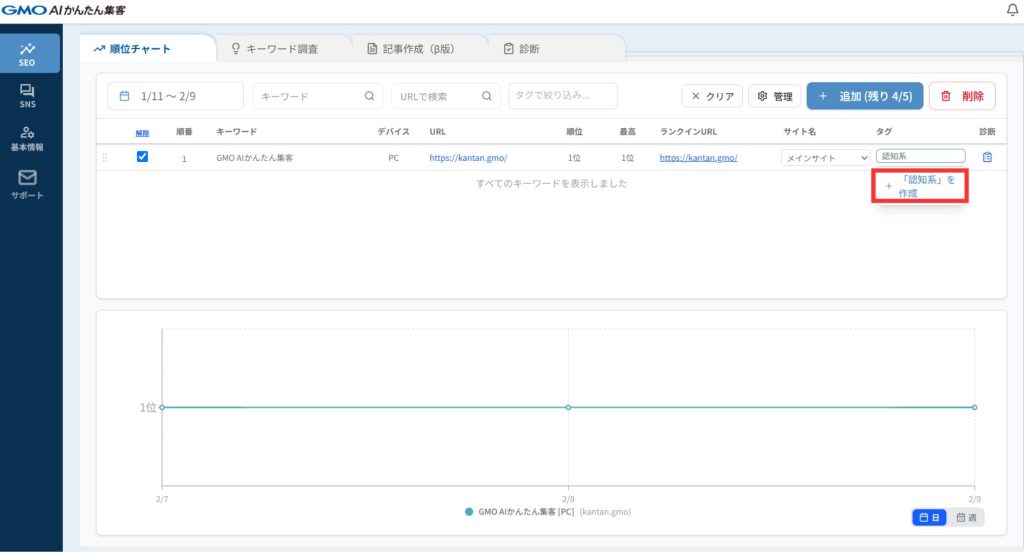This screenshot has width=1024, height=552.
Task: Click the 診断 clipboard icon in the row
Action: point(987,157)
